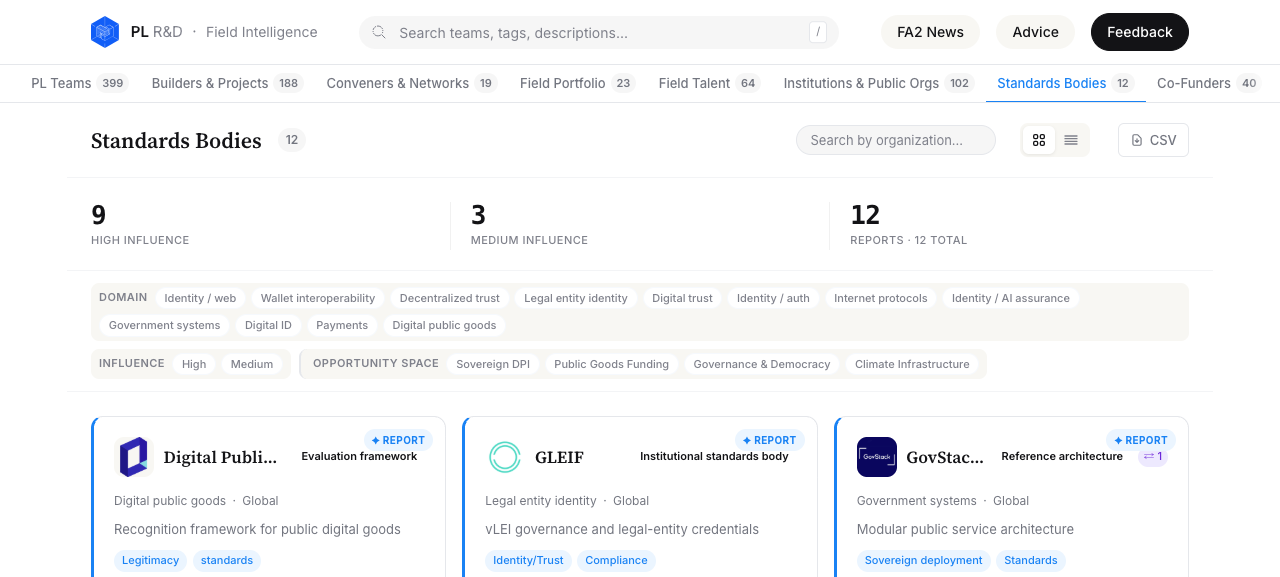The image size is (1280, 577).
Task: Open the Digital Public Goods logo thumbnail
Action: tap(134, 457)
